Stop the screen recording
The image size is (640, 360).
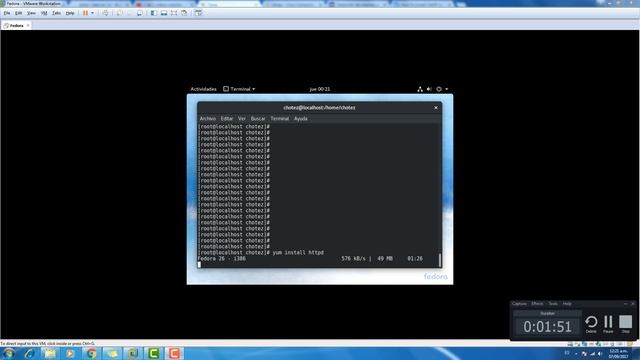coord(625,324)
